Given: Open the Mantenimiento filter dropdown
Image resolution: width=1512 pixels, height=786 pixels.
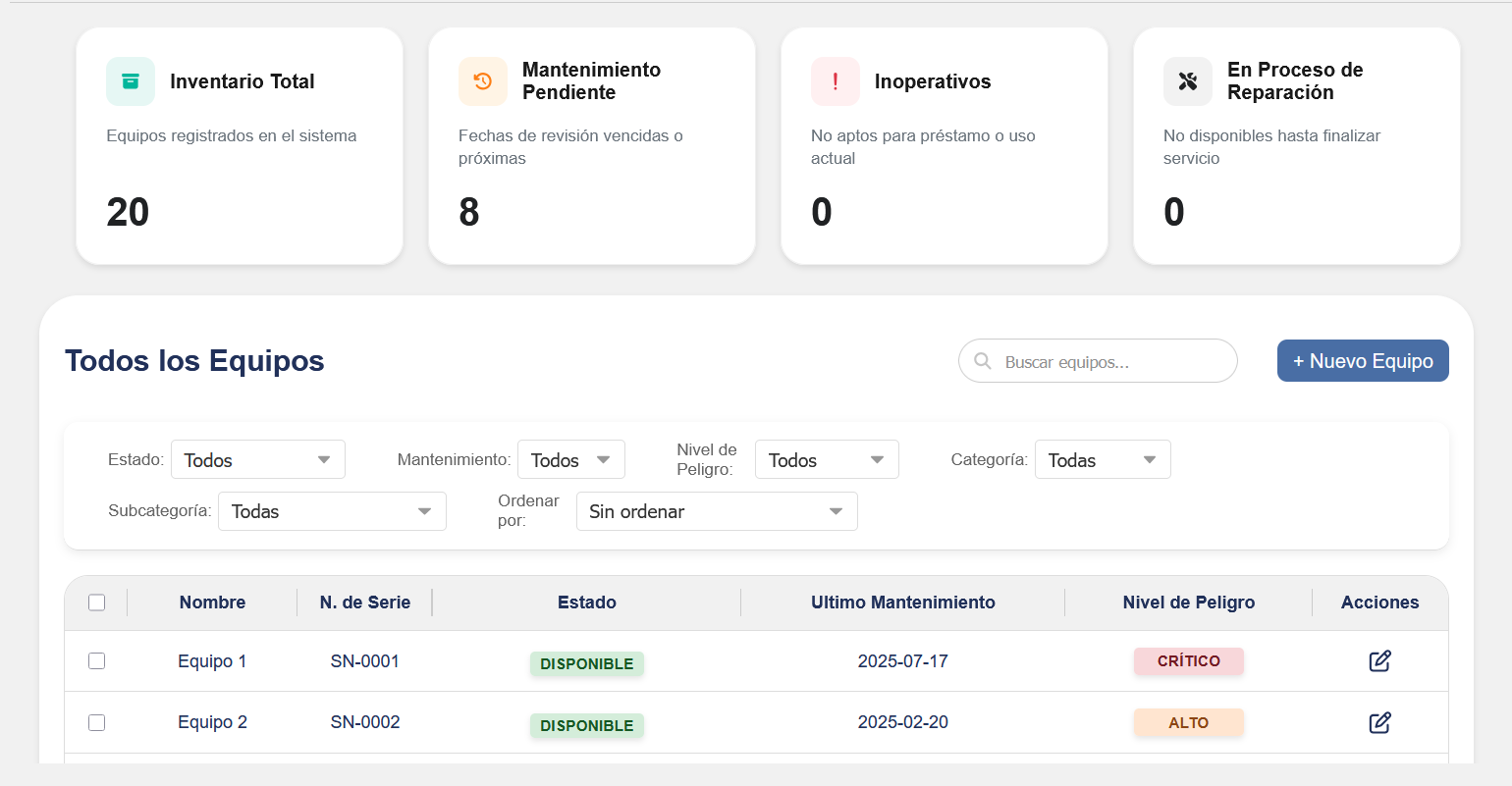Looking at the screenshot, I should click(570, 458).
